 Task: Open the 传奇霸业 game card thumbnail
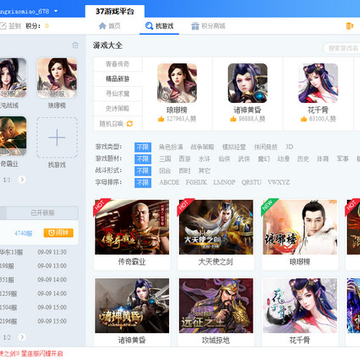coord(132,227)
